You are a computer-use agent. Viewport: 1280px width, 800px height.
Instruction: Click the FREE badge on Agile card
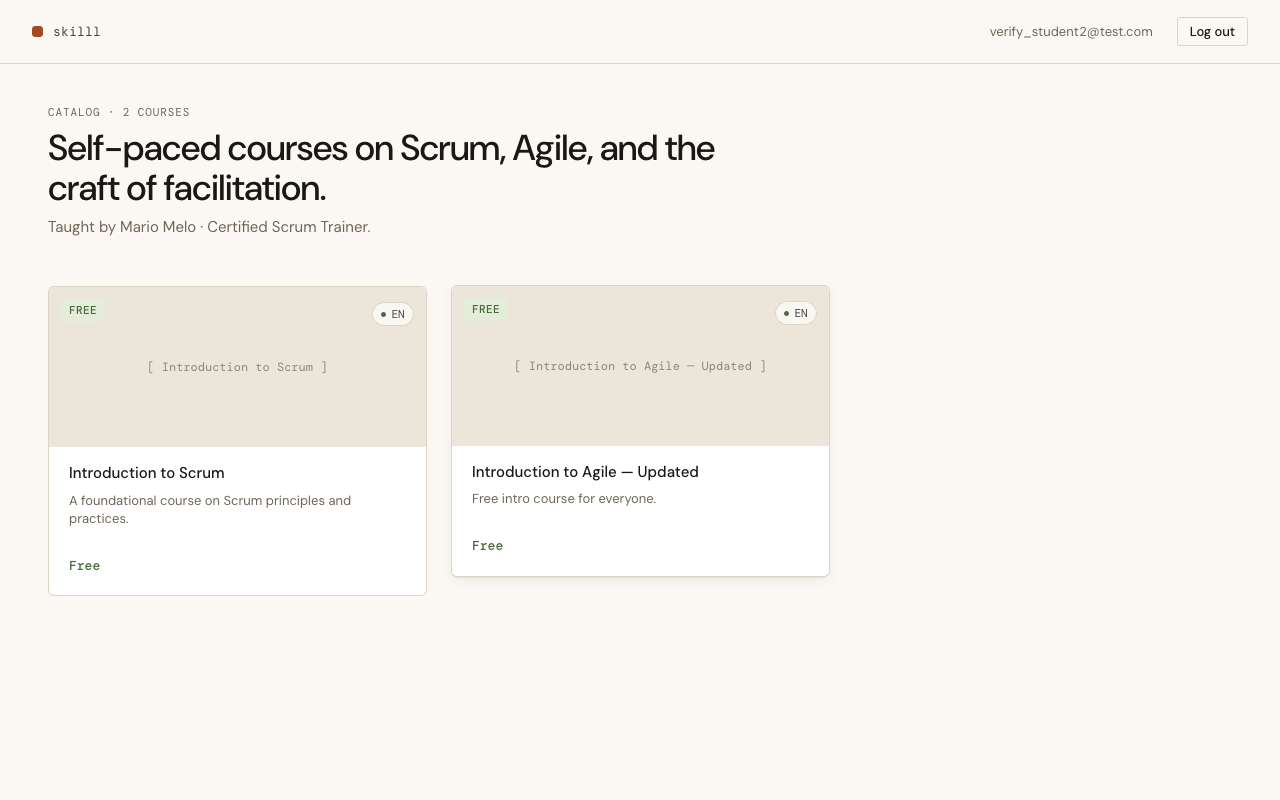(x=486, y=310)
